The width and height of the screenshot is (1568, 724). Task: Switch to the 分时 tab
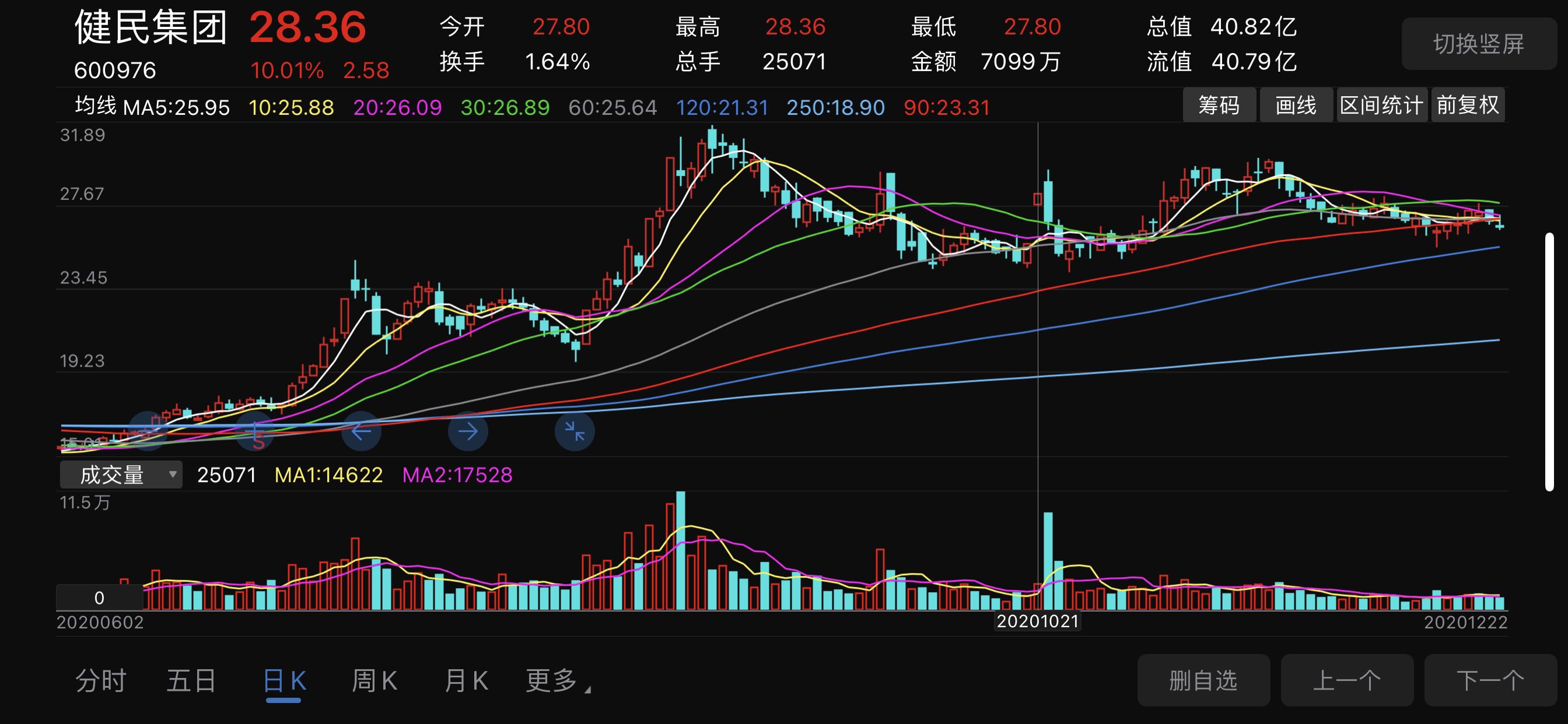pos(100,680)
